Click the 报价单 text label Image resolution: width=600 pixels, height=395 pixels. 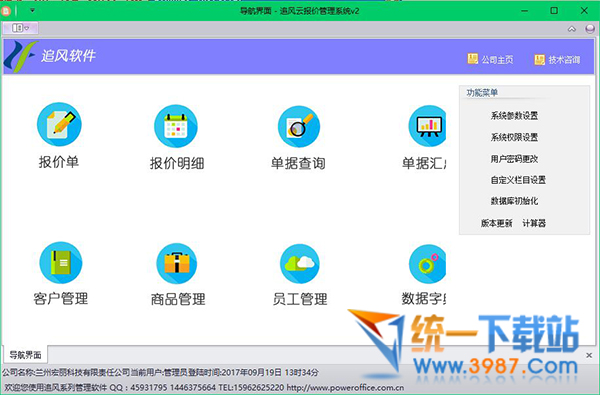59,162
